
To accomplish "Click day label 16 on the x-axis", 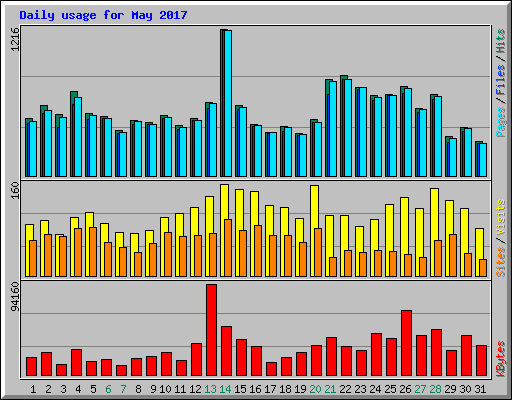I will (255, 389).
